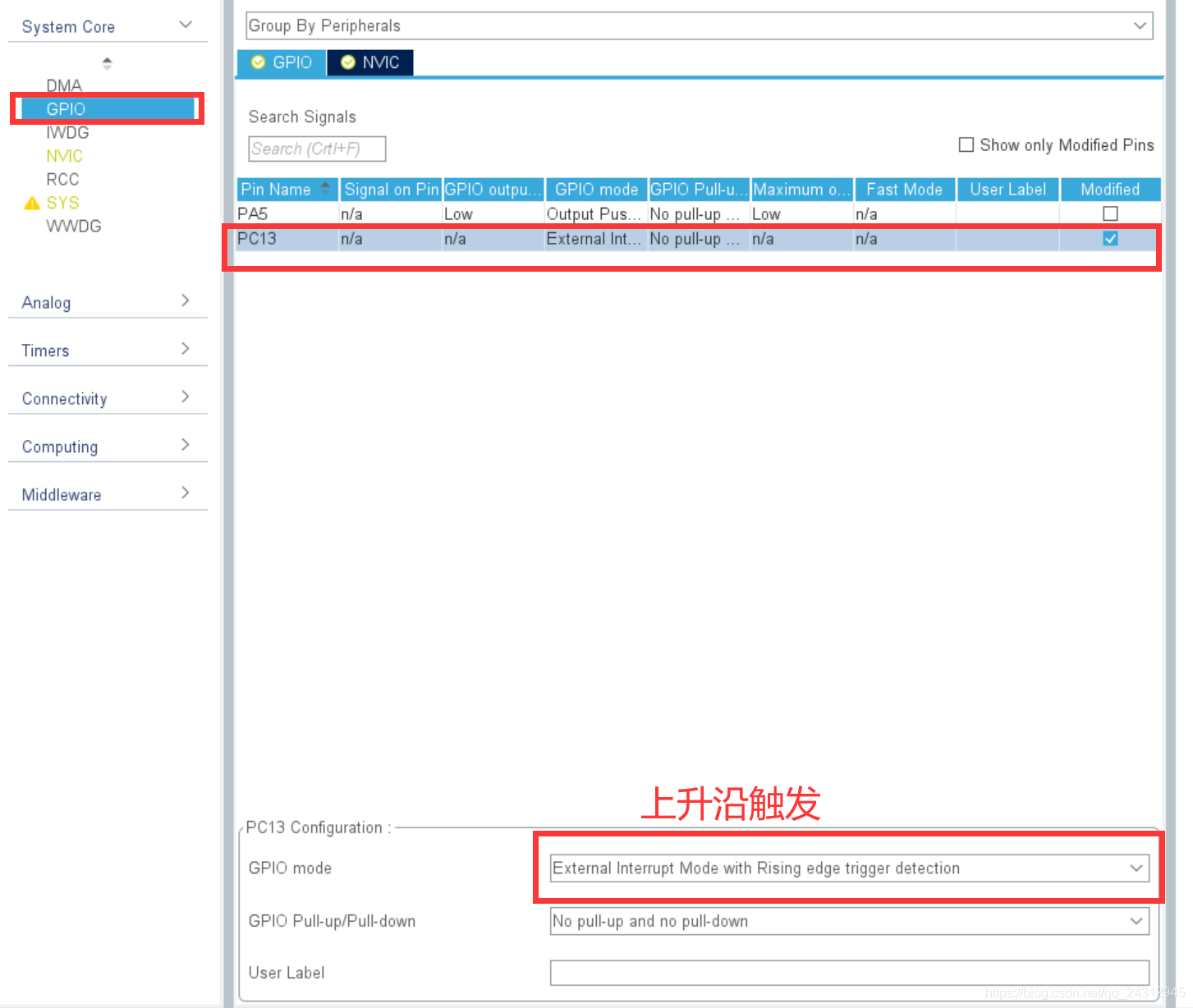Switch to the GPIO tab
1193x1008 pixels.
click(282, 62)
